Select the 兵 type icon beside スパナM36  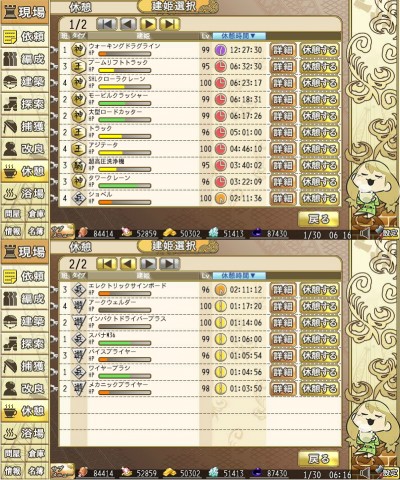[x=79, y=339]
